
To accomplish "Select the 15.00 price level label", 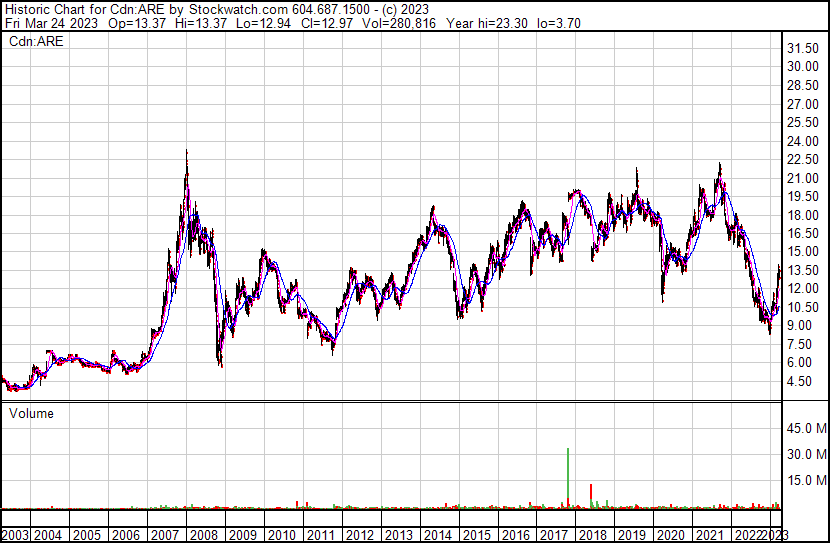I will [804, 251].
